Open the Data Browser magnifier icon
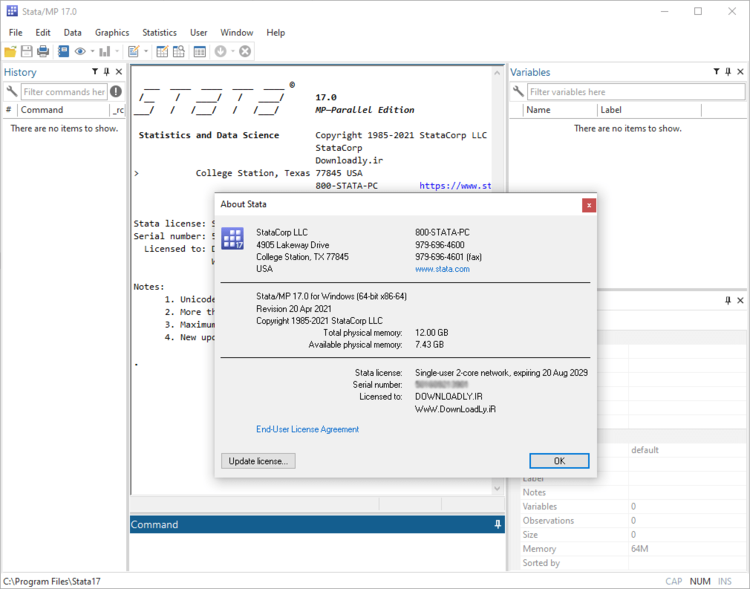Viewport: 750px width, 589px height. coord(178,51)
